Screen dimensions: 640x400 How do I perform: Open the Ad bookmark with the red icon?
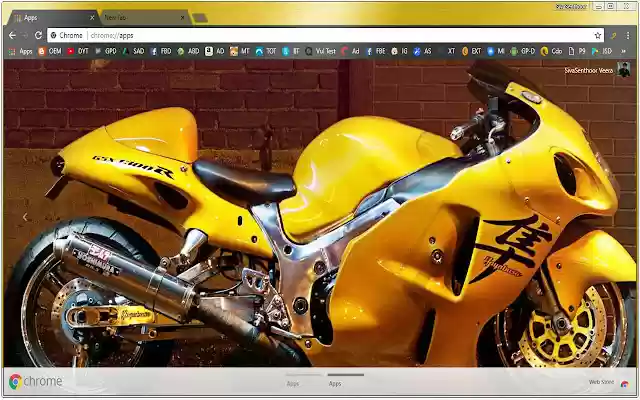click(350, 51)
